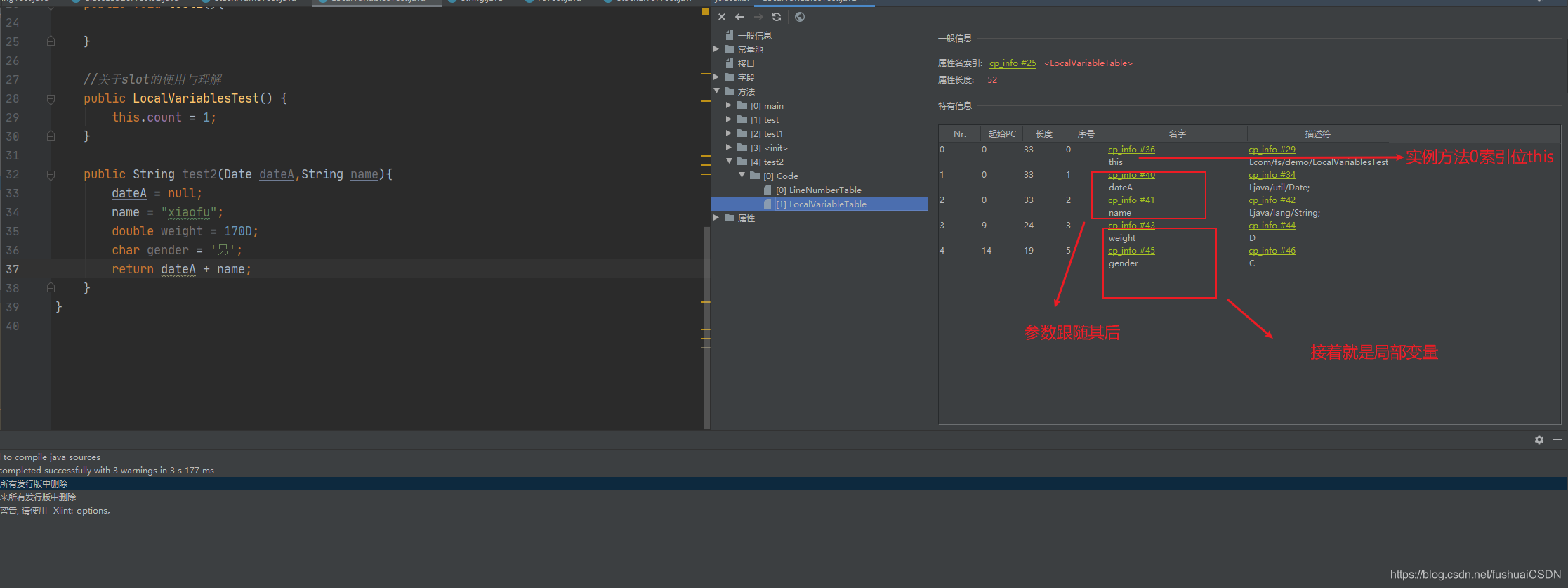The width and height of the screenshot is (1568, 588).
Task: Open build panel settings gear icon
Action: (1539, 440)
